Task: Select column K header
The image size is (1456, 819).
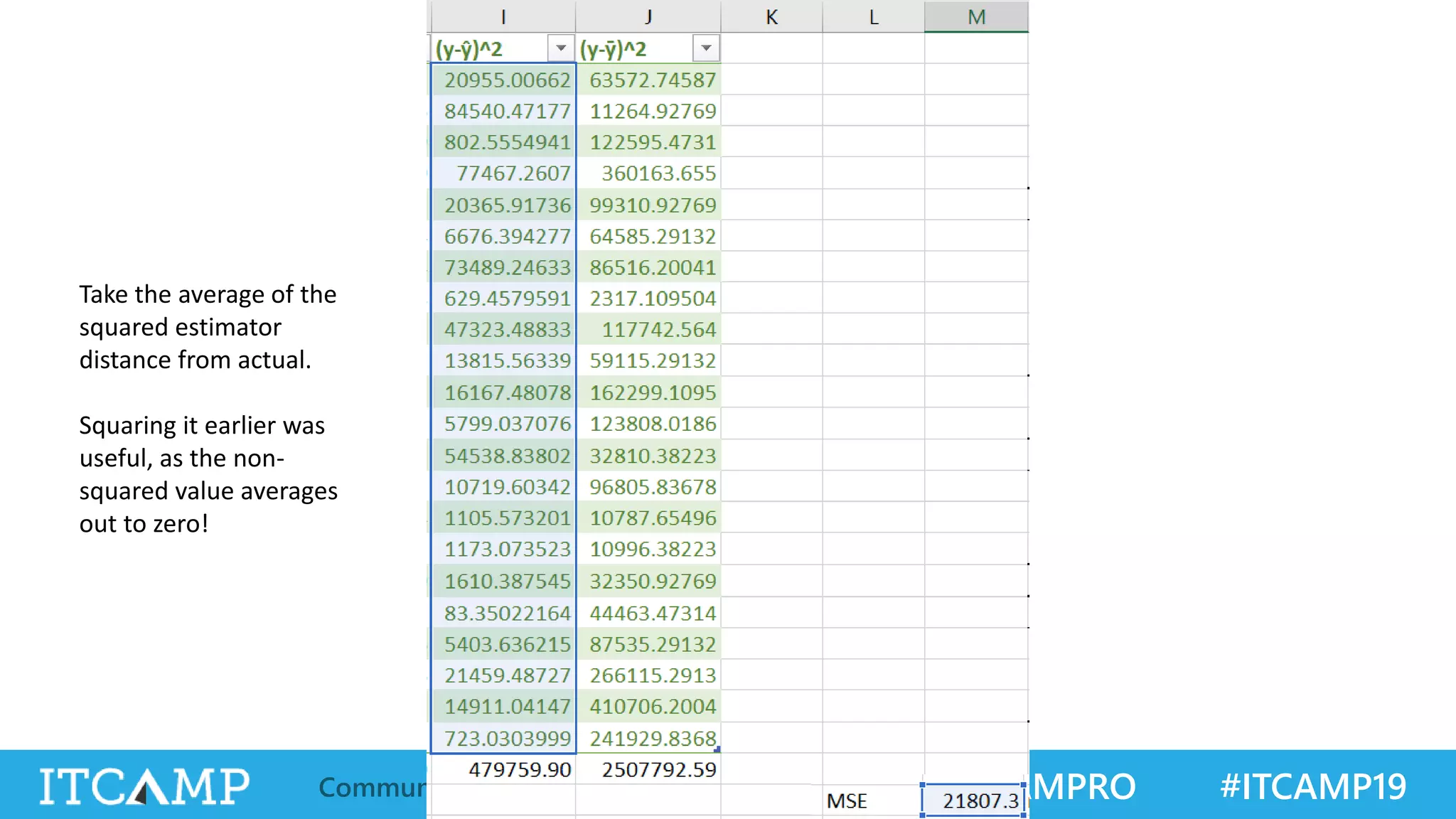Action: coord(771,16)
